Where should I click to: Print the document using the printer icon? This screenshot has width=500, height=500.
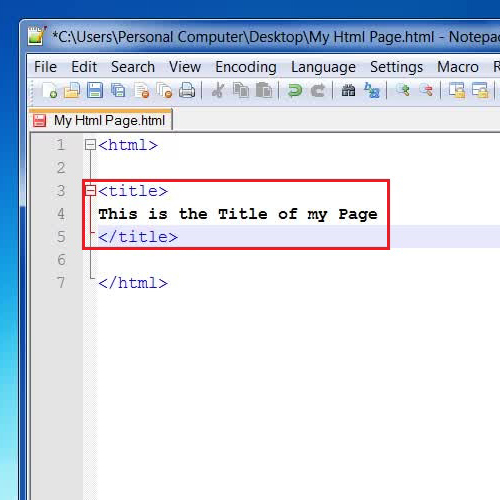[x=187, y=90]
